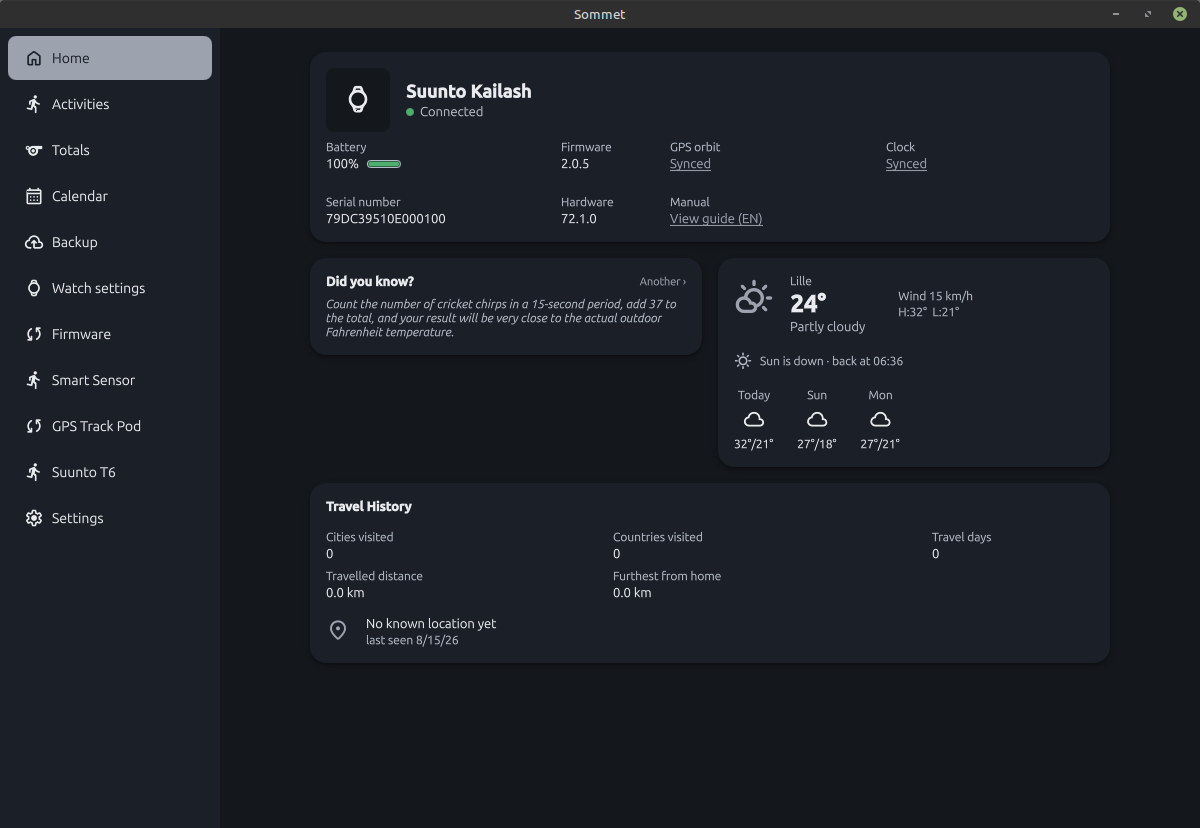Click the Activities runner icon
The image size is (1200, 828).
pos(34,104)
